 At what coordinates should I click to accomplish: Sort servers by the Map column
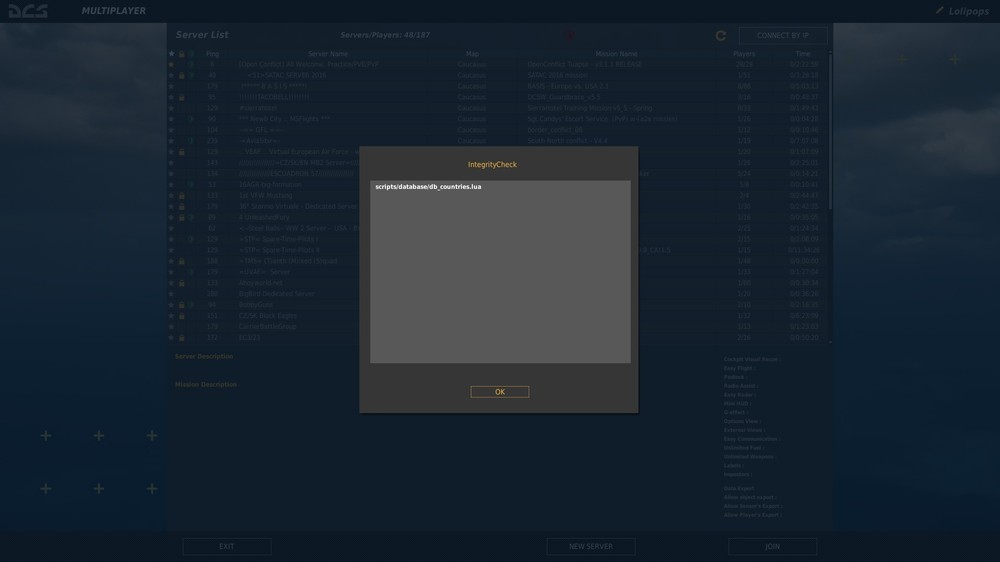472,54
